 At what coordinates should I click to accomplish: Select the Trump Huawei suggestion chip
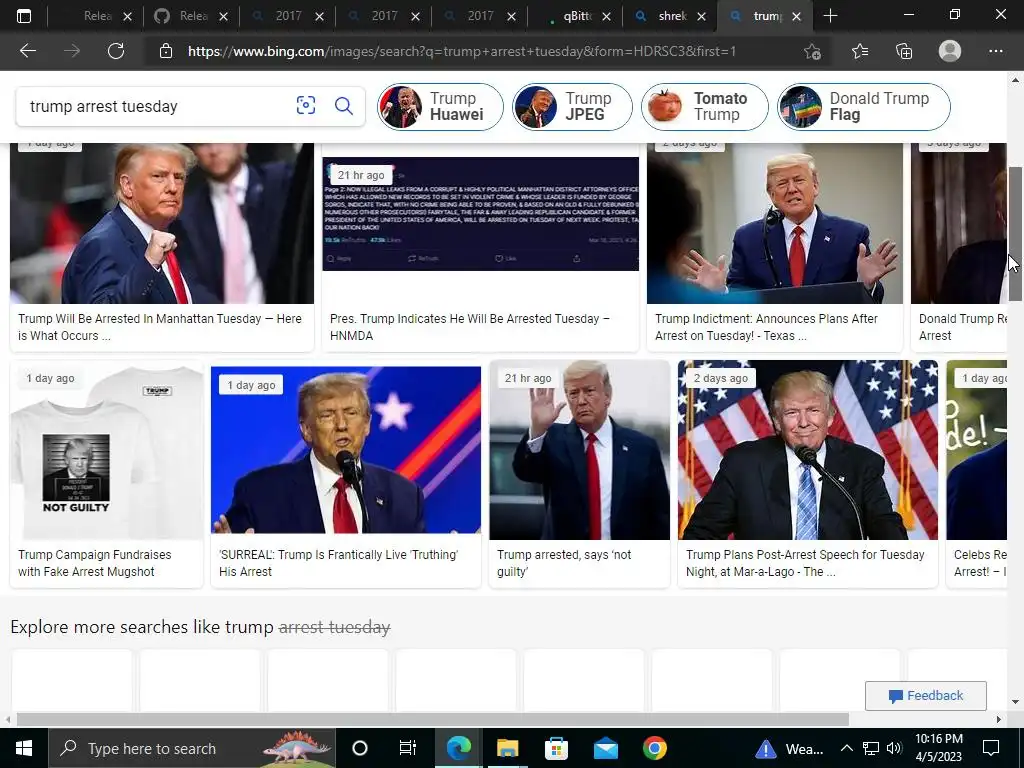[x=440, y=106]
